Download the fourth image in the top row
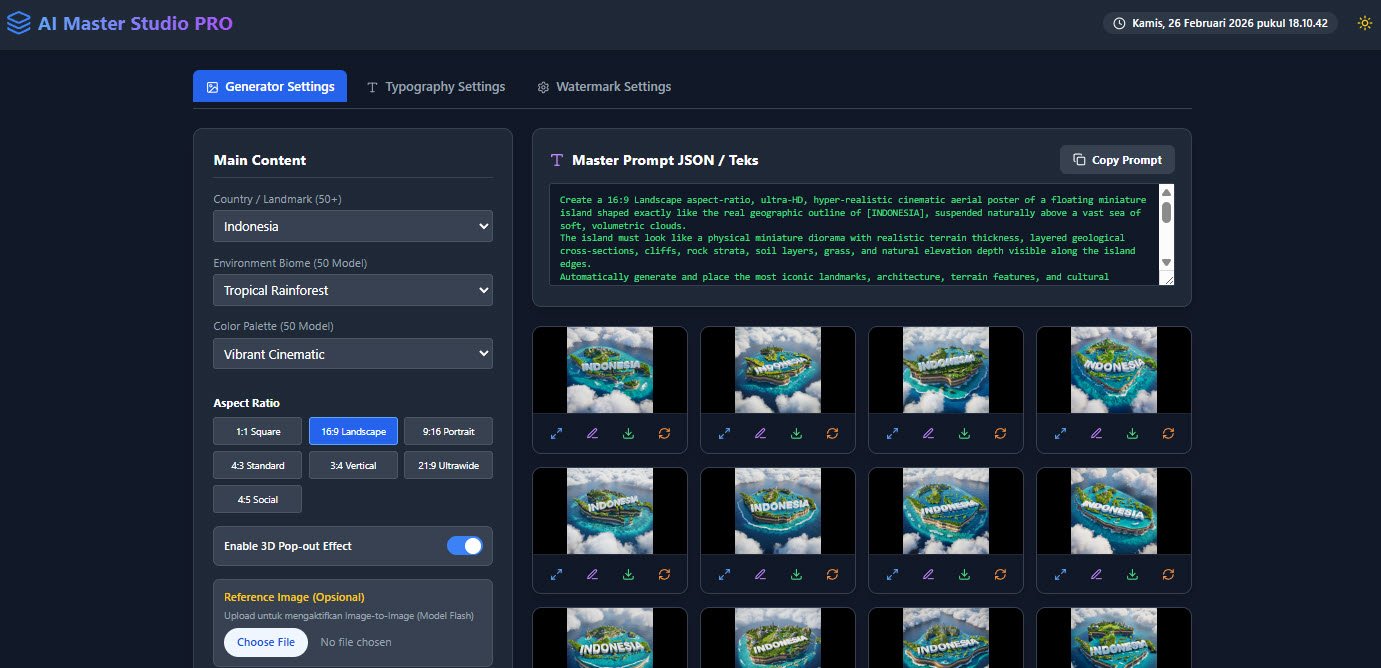This screenshot has width=1381, height=668. [1133, 433]
